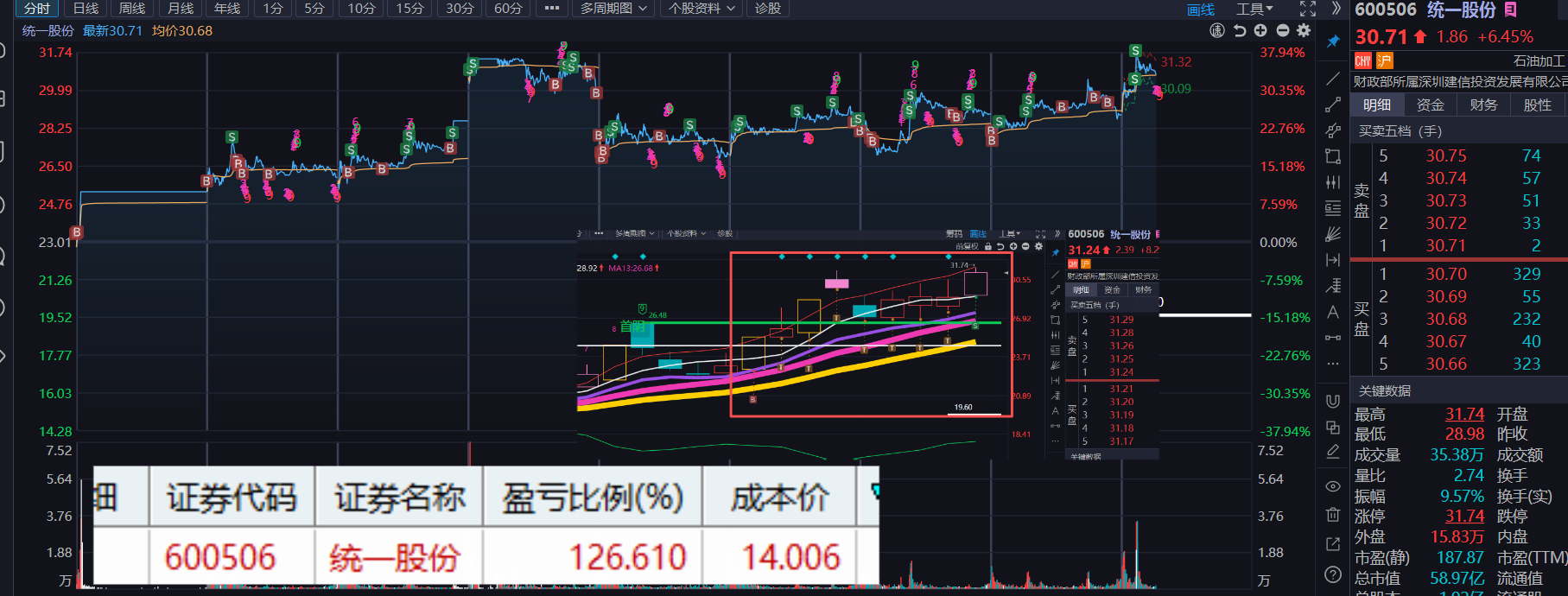Select the vertical bars measuring tool
The height and width of the screenshot is (596, 1568).
(x=1333, y=182)
